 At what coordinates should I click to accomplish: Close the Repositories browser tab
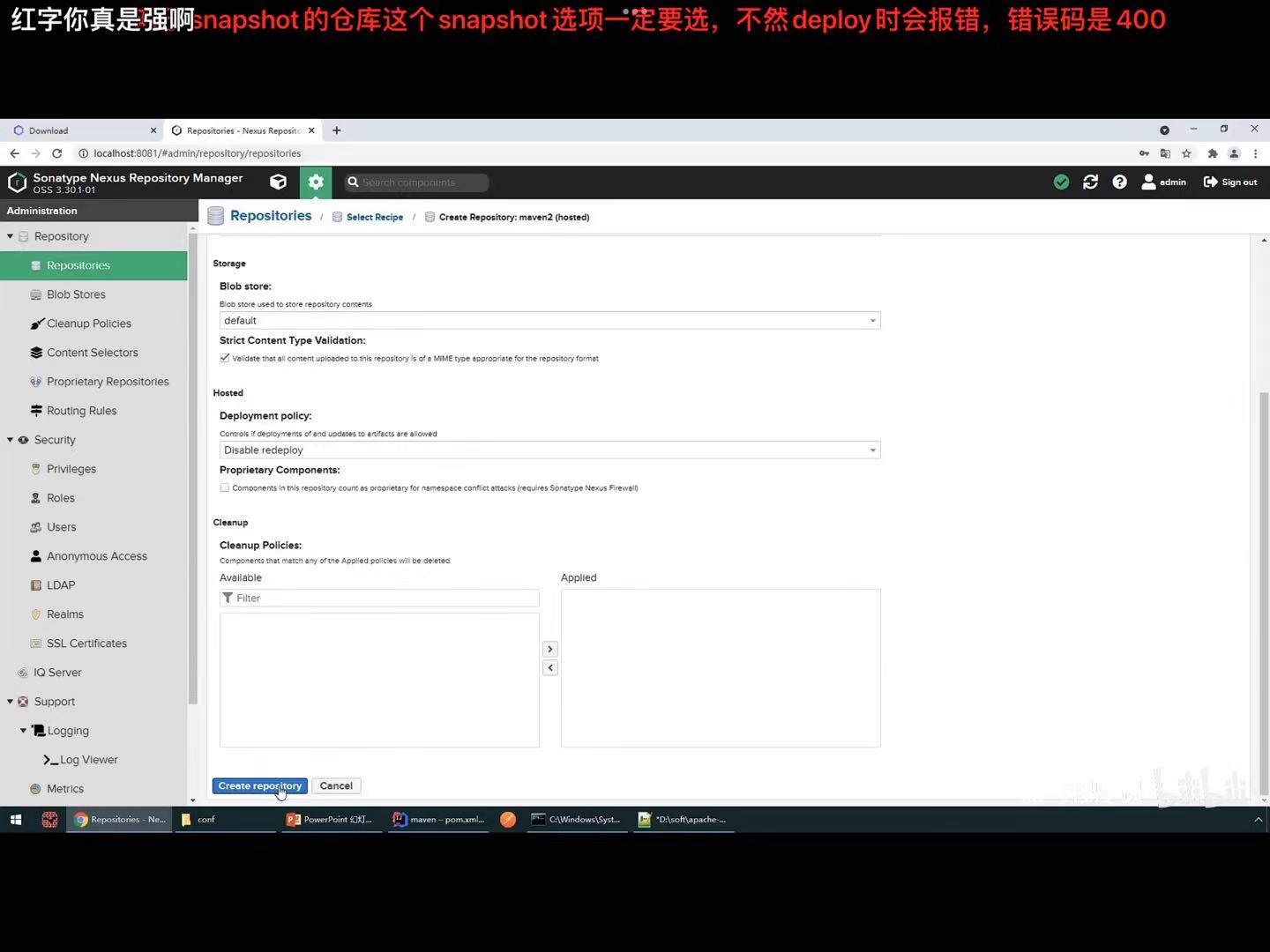(311, 130)
